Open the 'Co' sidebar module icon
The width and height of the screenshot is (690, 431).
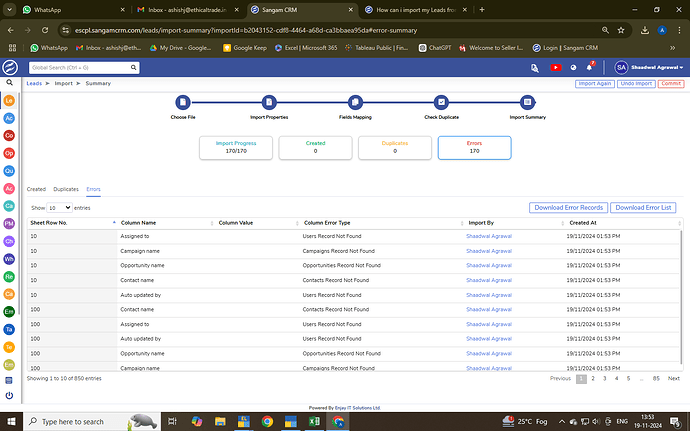coord(9,136)
